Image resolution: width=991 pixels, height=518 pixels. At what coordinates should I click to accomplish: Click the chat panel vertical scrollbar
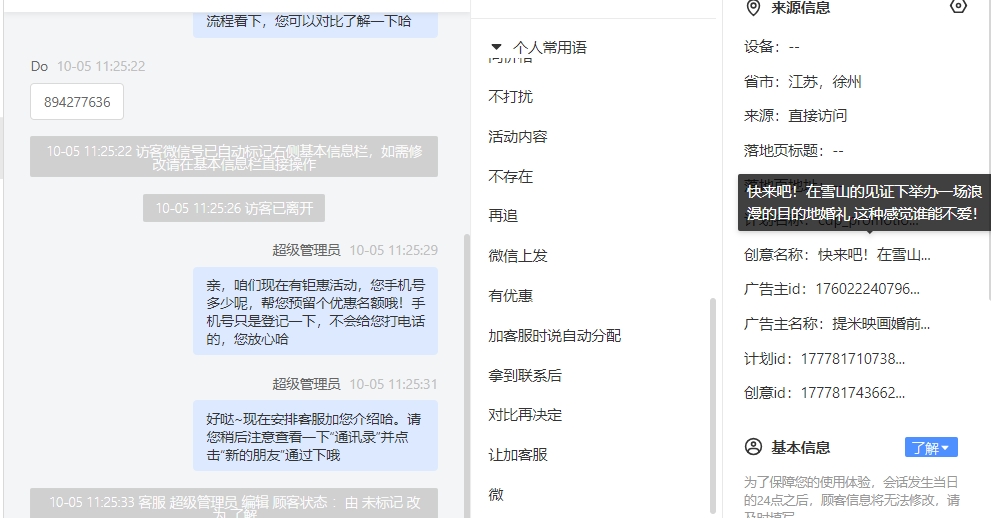tap(467, 376)
